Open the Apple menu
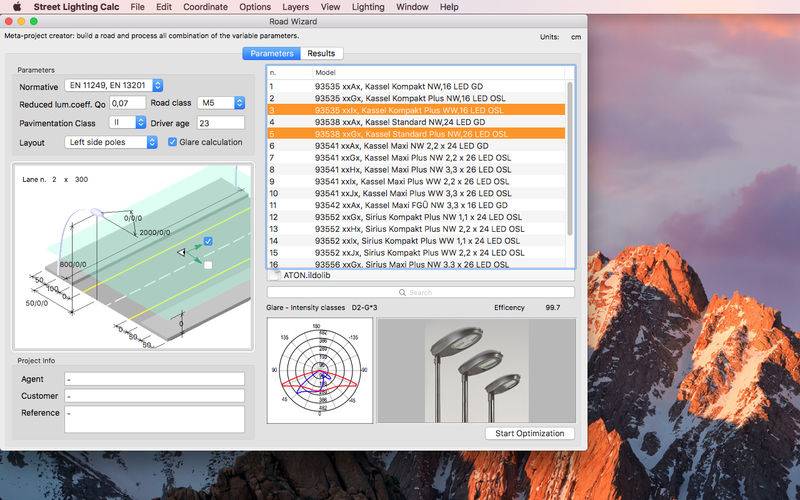The image size is (800, 500). (16, 7)
